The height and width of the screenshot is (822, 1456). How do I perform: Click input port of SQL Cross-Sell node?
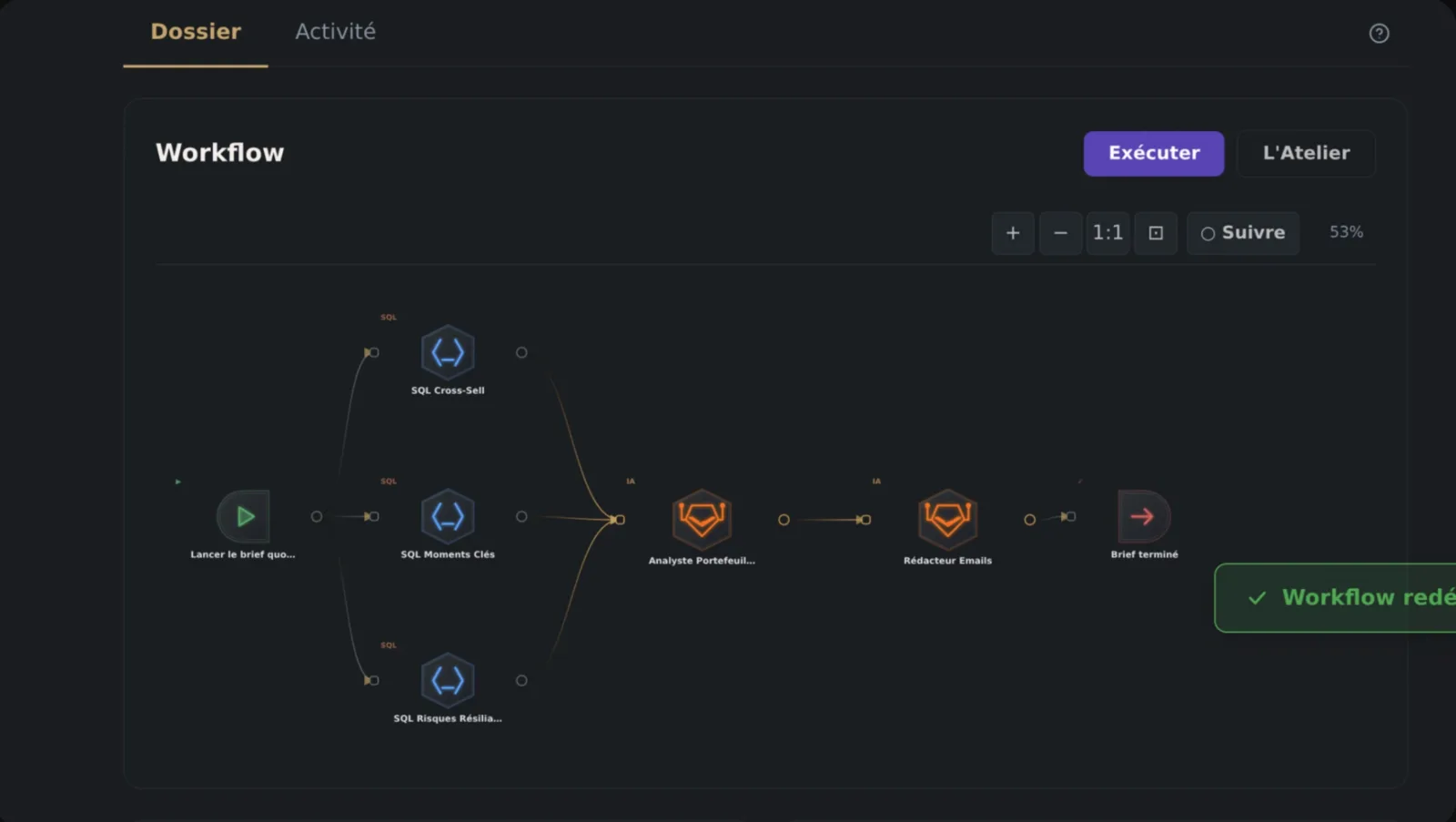[x=373, y=352]
